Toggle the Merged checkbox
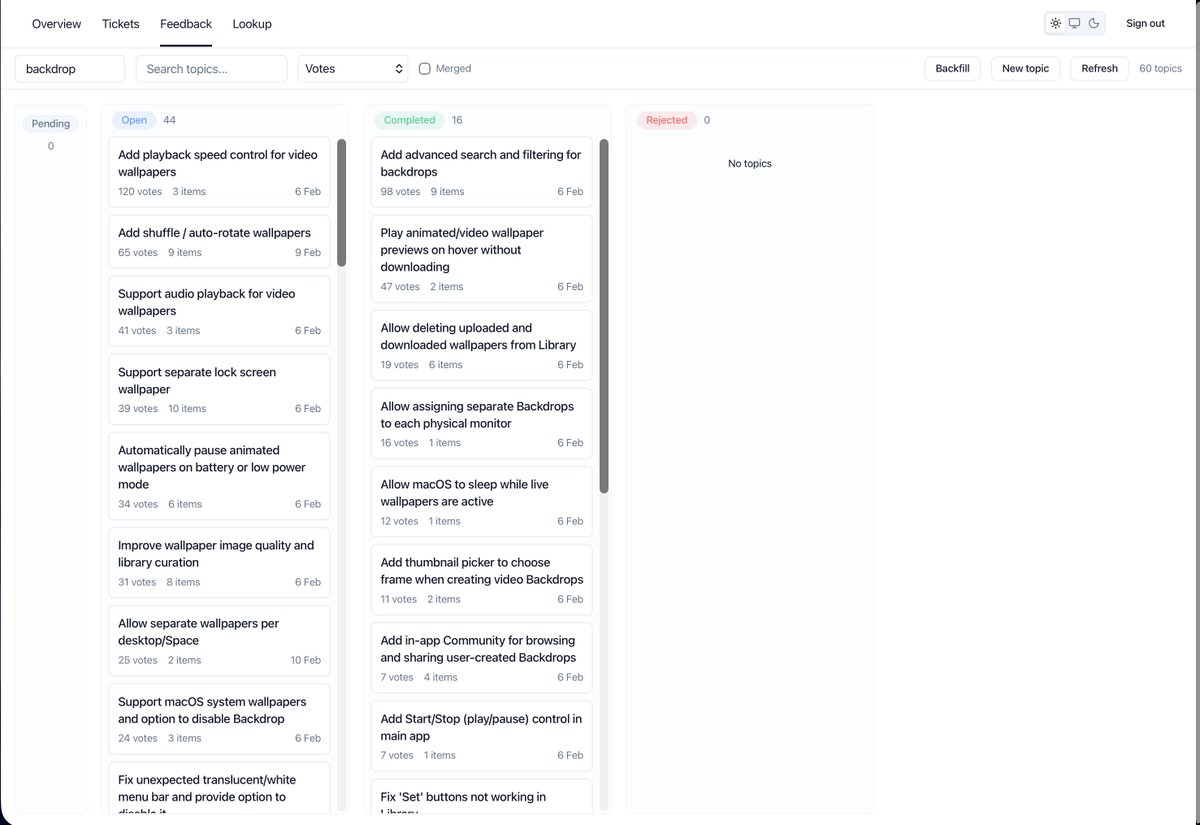The width and height of the screenshot is (1200, 825). click(425, 69)
